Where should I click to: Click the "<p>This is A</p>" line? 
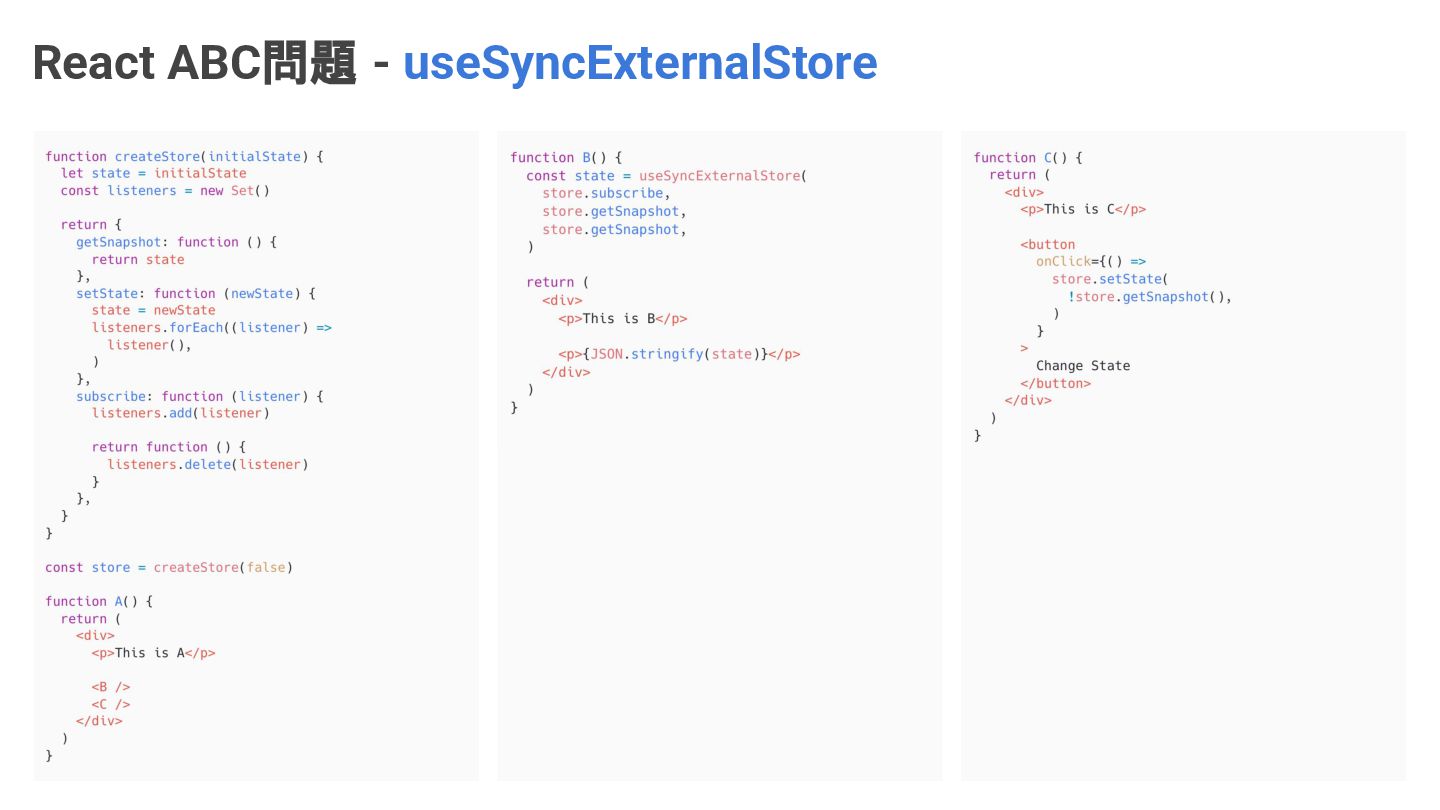tap(153, 653)
